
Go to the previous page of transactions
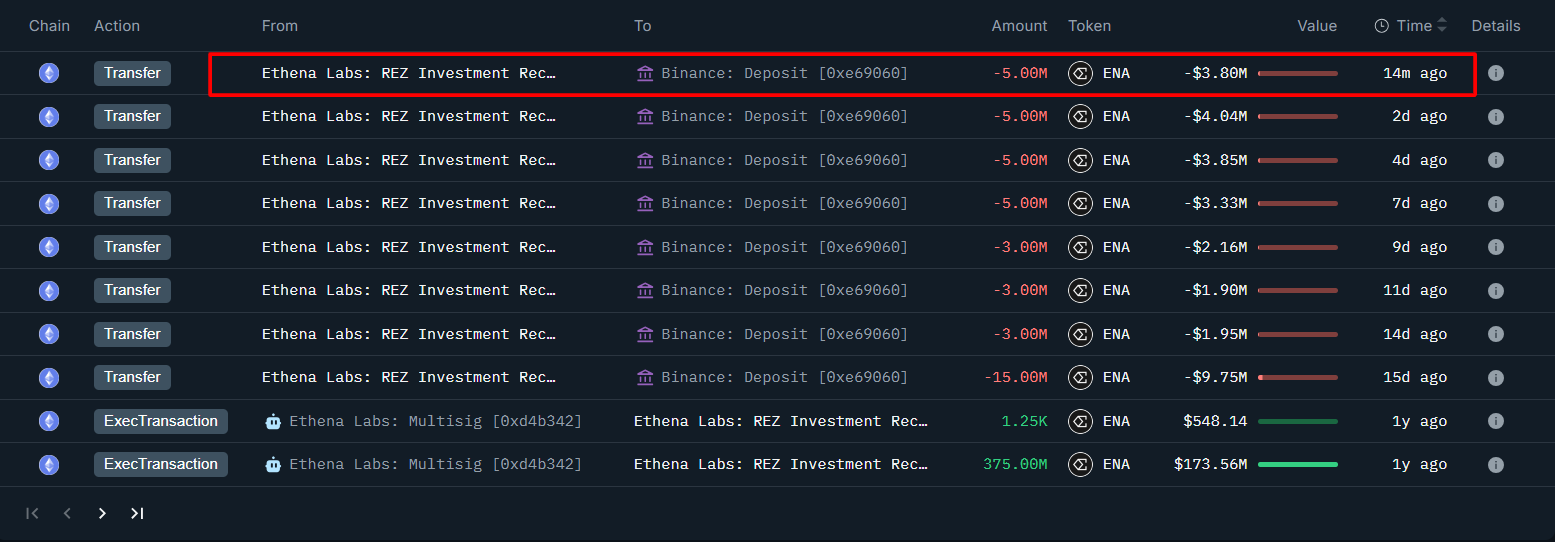[67, 513]
